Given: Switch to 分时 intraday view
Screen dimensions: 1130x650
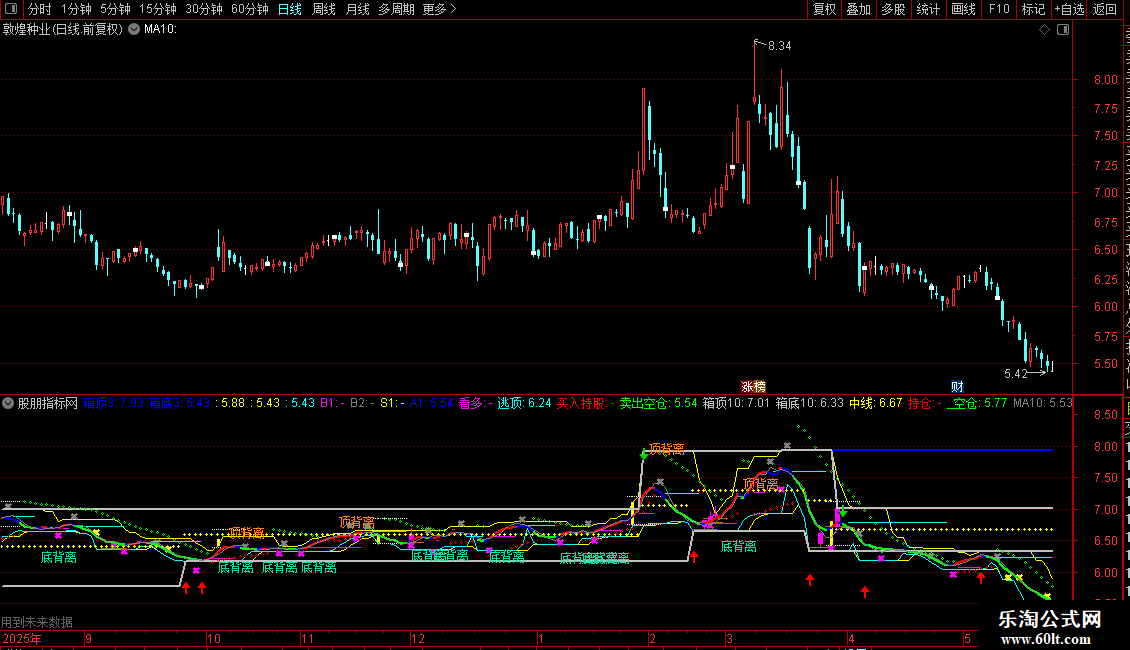Looking at the screenshot, I should (x=40, y=9).
